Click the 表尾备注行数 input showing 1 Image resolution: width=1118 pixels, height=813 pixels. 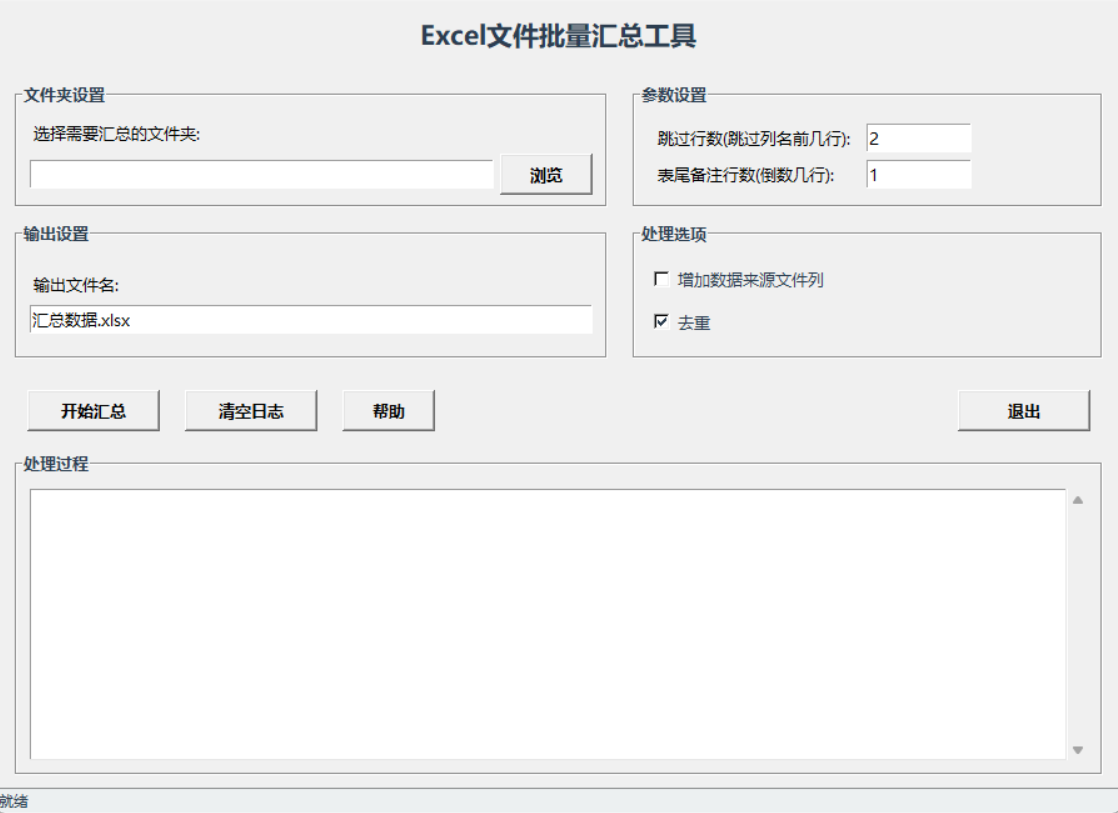(918, 175)
